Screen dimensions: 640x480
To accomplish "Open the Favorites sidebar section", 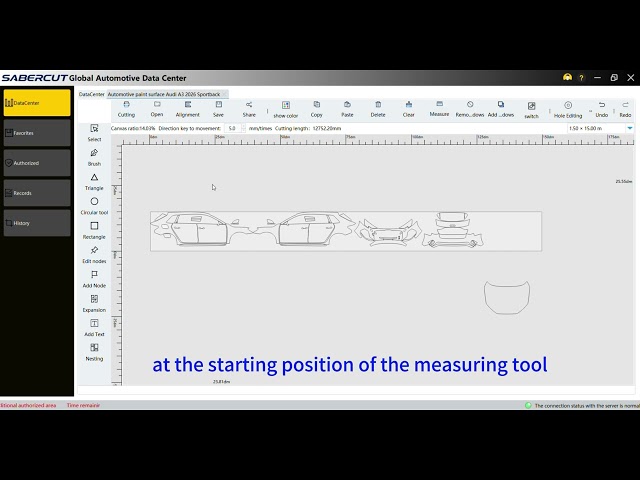I will tap(37, 133).
